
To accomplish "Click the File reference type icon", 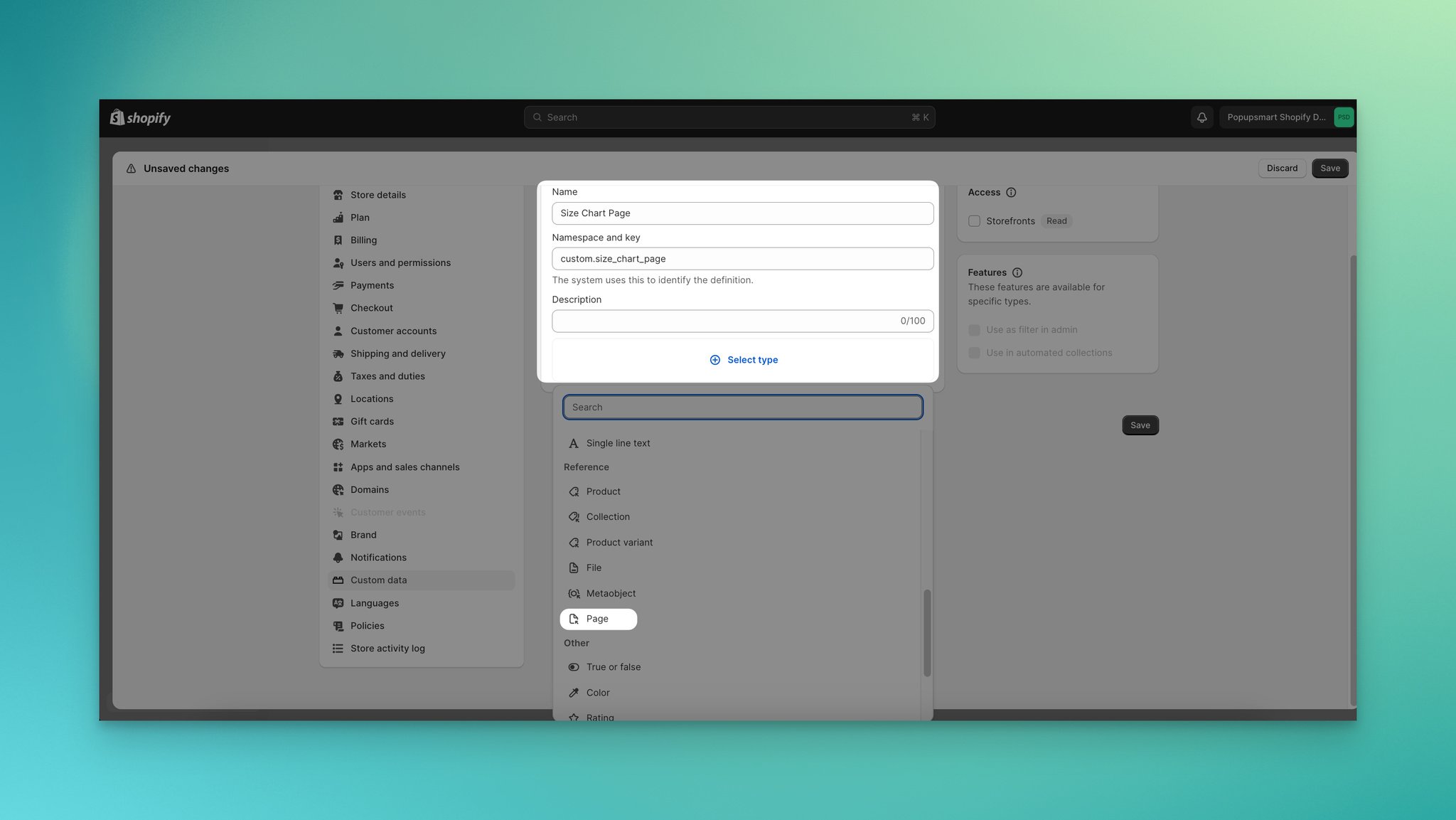I will coord(574,568).
